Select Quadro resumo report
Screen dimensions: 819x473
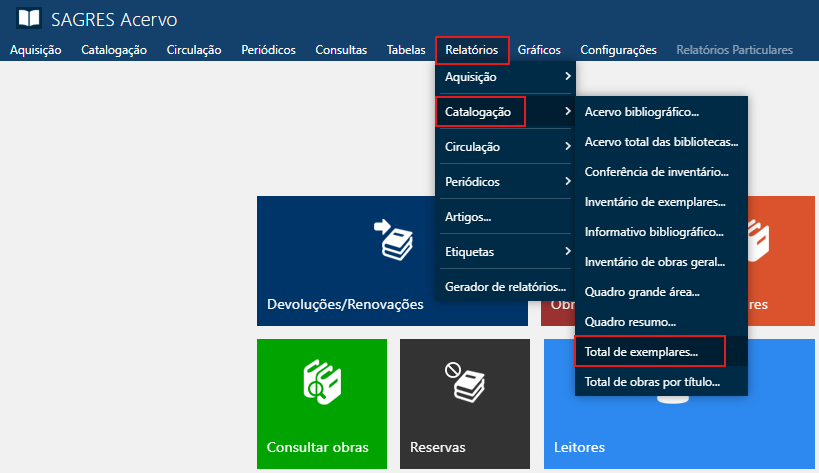[x=630, y=322]
